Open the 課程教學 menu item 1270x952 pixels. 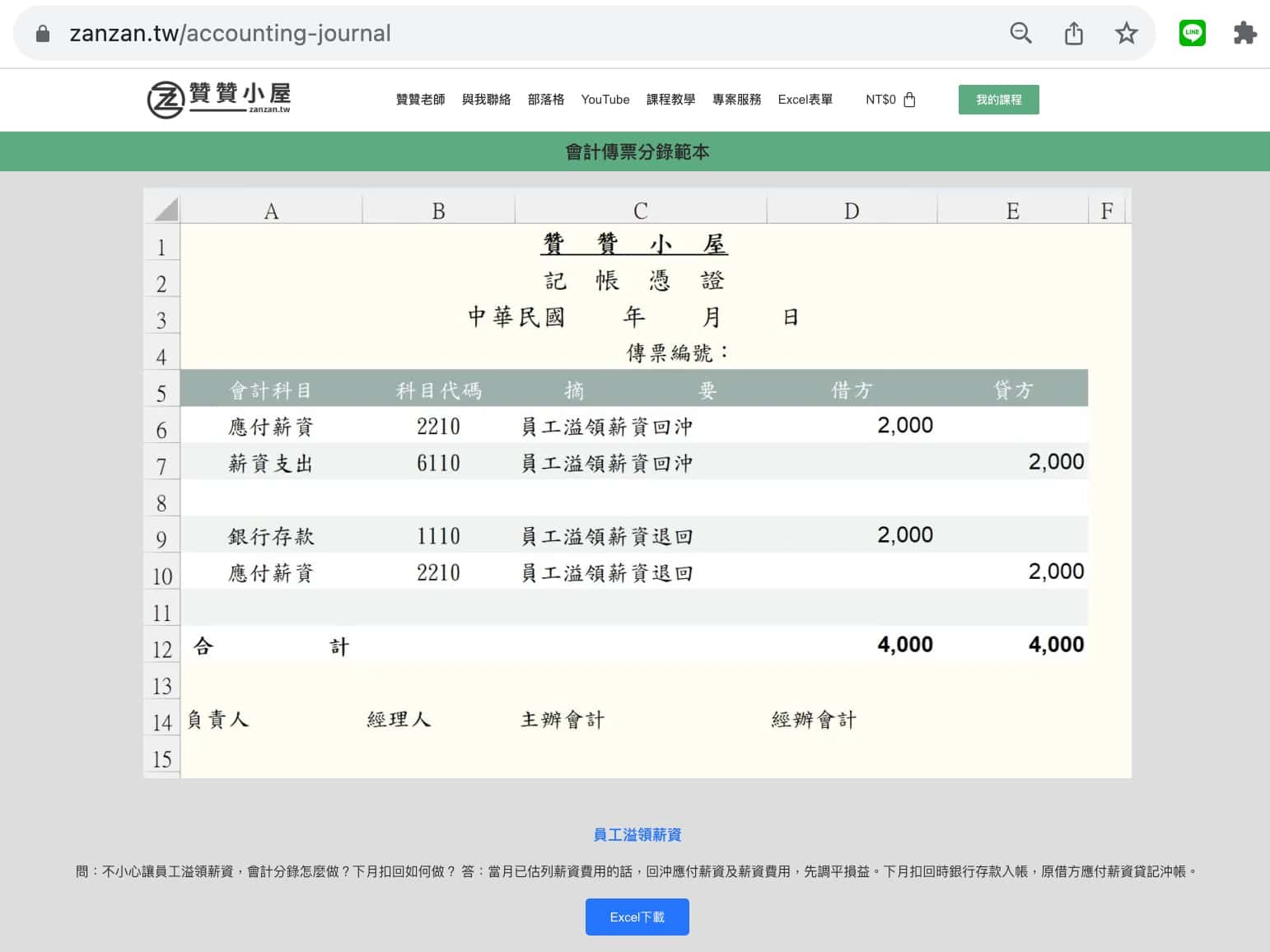pos(670,100)
